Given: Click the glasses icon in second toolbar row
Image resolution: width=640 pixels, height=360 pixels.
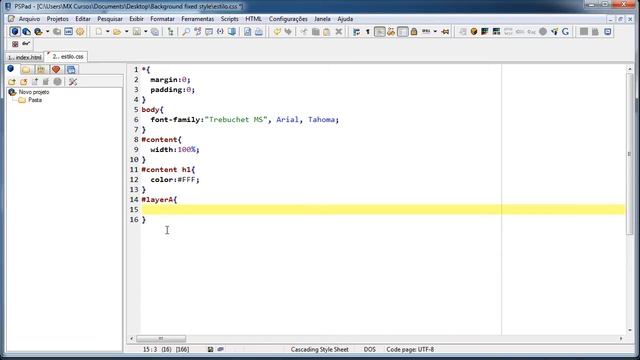Looking at the screenshot, I should [26, 44].
